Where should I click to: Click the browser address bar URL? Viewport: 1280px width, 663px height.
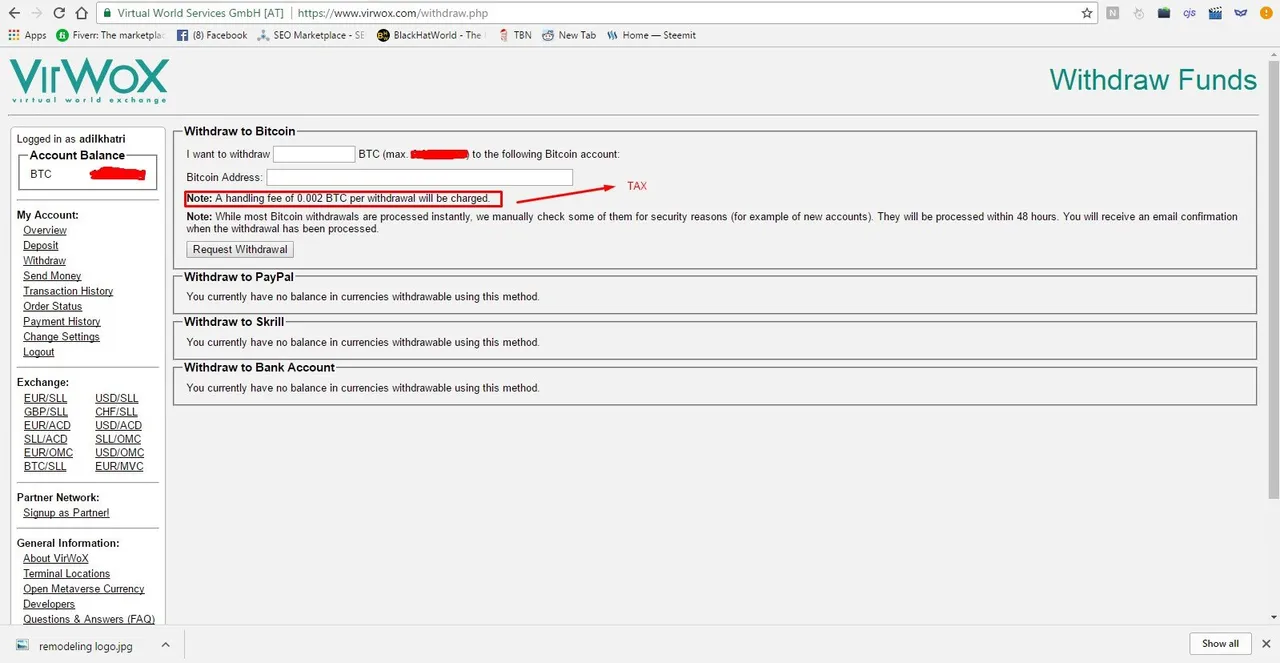(393, 14)
